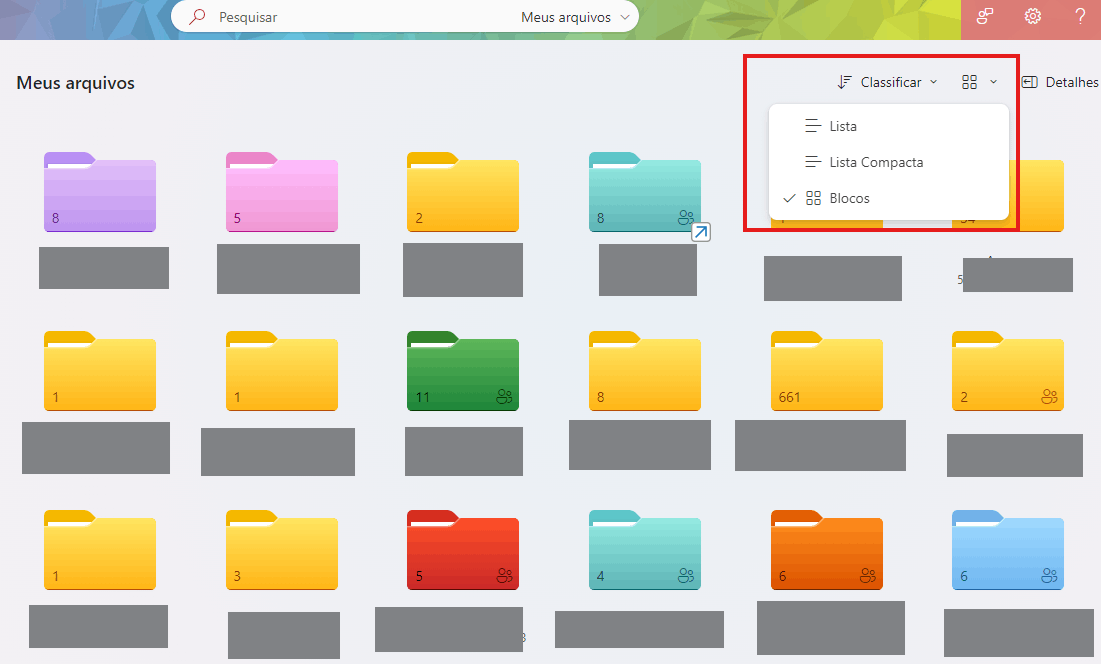The width and height of the screenshot is (1101, 664).
Task: Click the magnifying glass search icon
Action: point(197,16)
